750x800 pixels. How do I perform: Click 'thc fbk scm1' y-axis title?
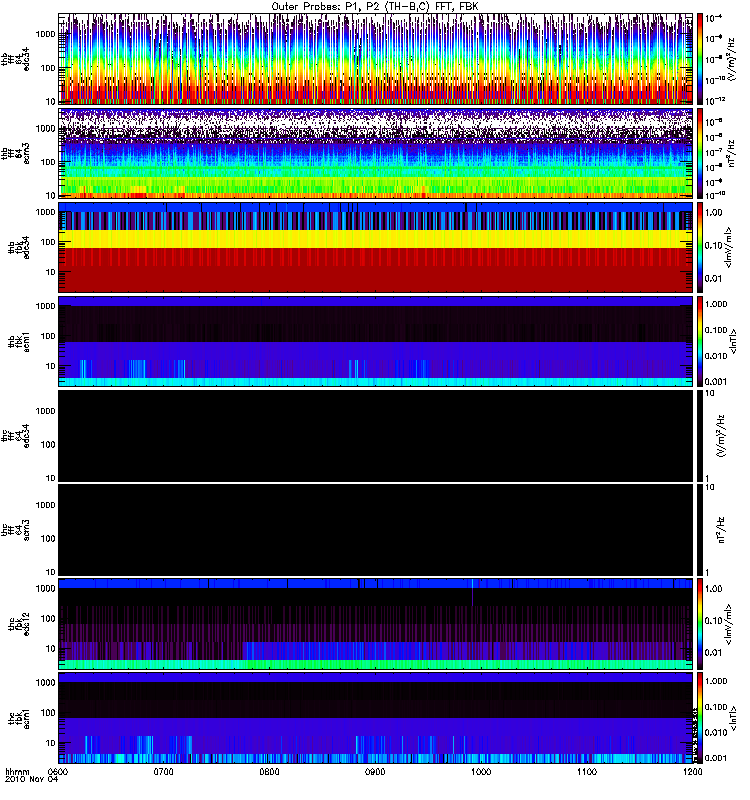pos(19,717)
